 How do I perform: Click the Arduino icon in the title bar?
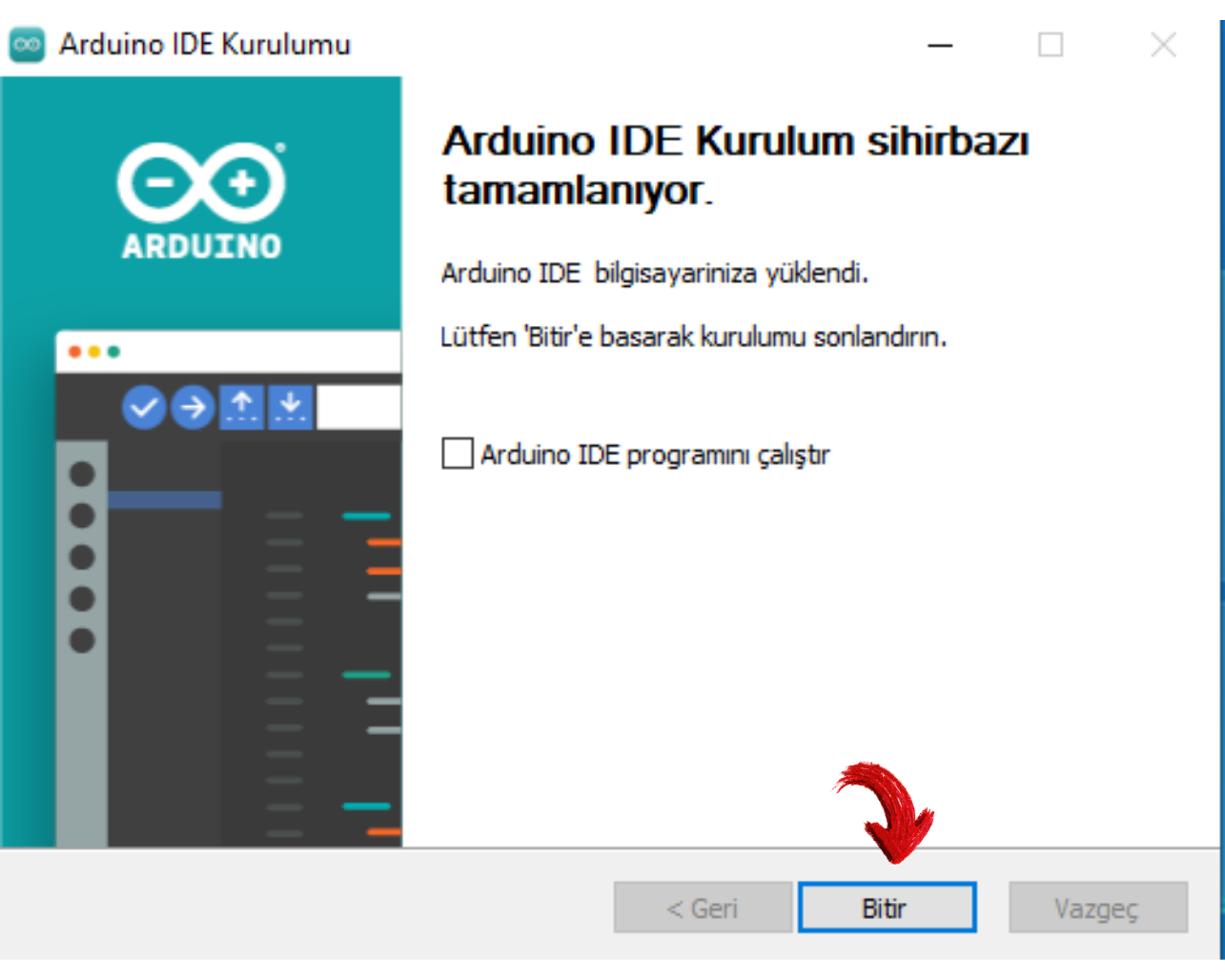[x=27, y=45]
